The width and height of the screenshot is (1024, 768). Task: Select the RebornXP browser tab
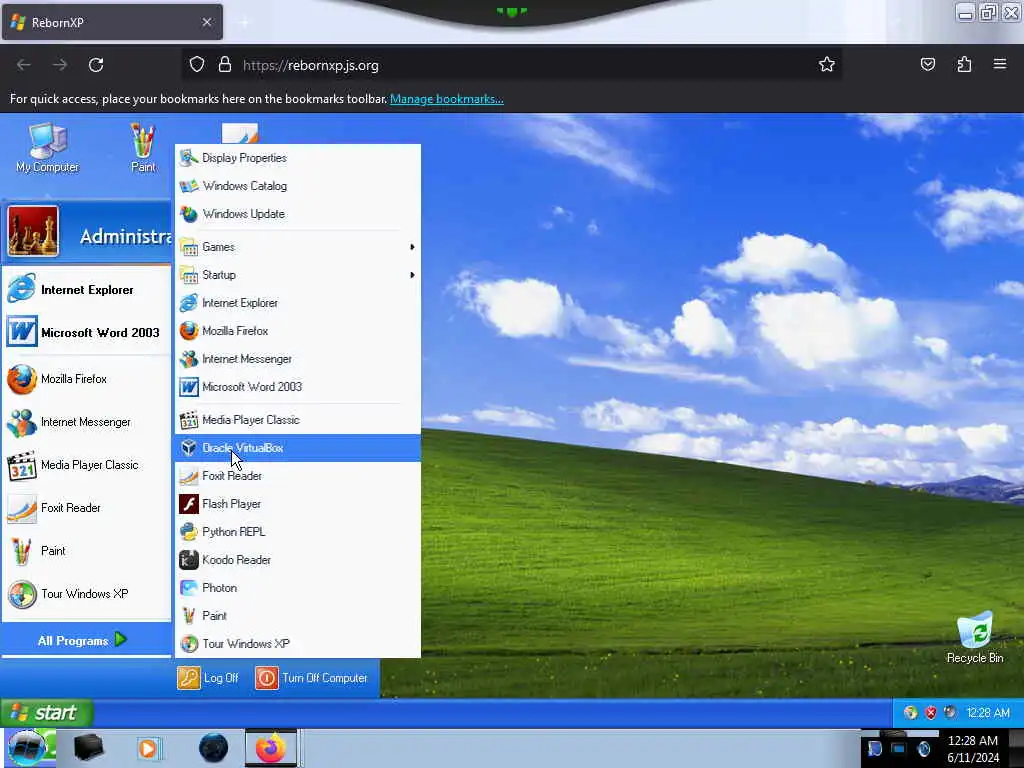112,22
